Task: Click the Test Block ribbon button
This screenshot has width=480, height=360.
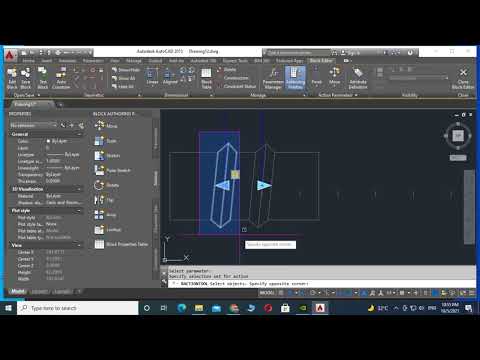Action: point(43,78)
